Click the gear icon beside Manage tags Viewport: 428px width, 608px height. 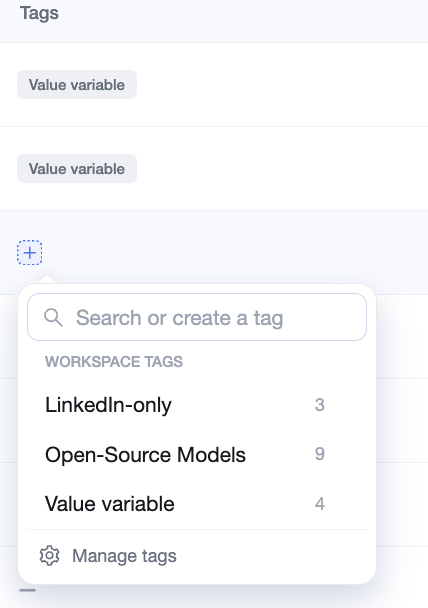(x=49, y=556)
